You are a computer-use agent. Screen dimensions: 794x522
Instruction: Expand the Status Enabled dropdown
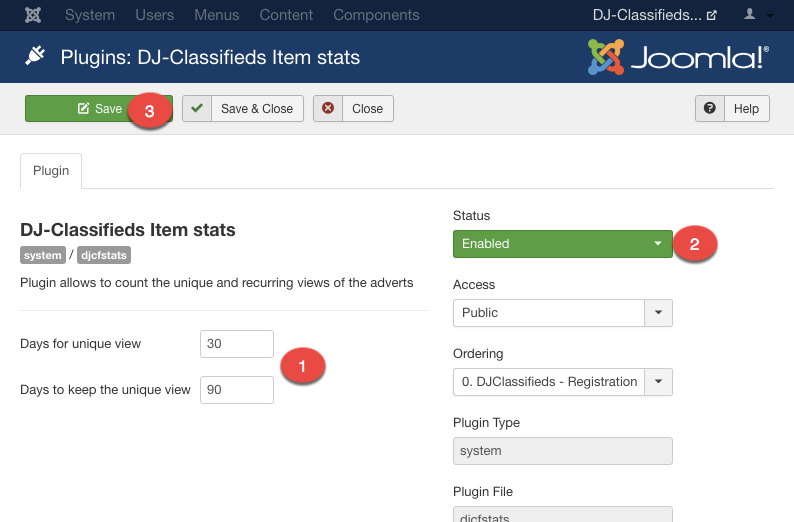point(562,243)
